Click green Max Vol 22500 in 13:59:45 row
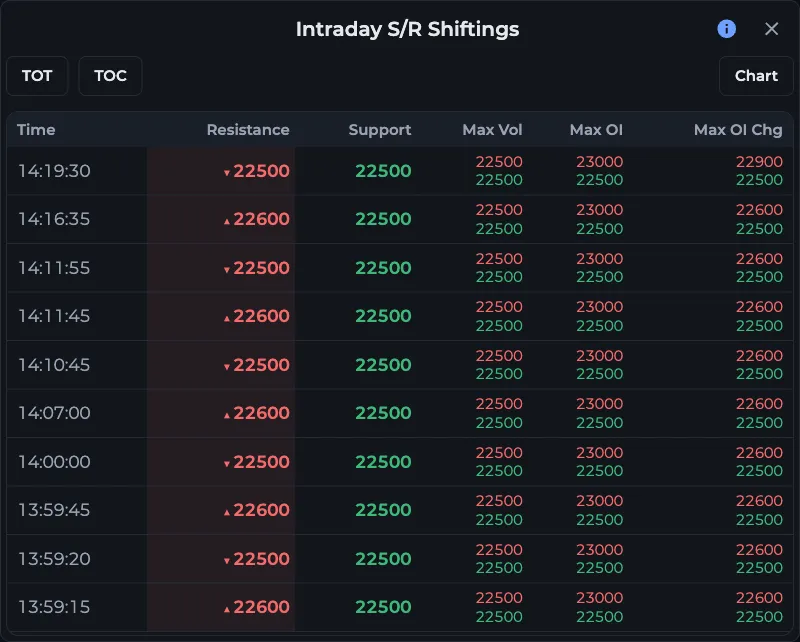The height and width of the screenshot is (642, 800). pyautogui.click(x=499, y=519)
